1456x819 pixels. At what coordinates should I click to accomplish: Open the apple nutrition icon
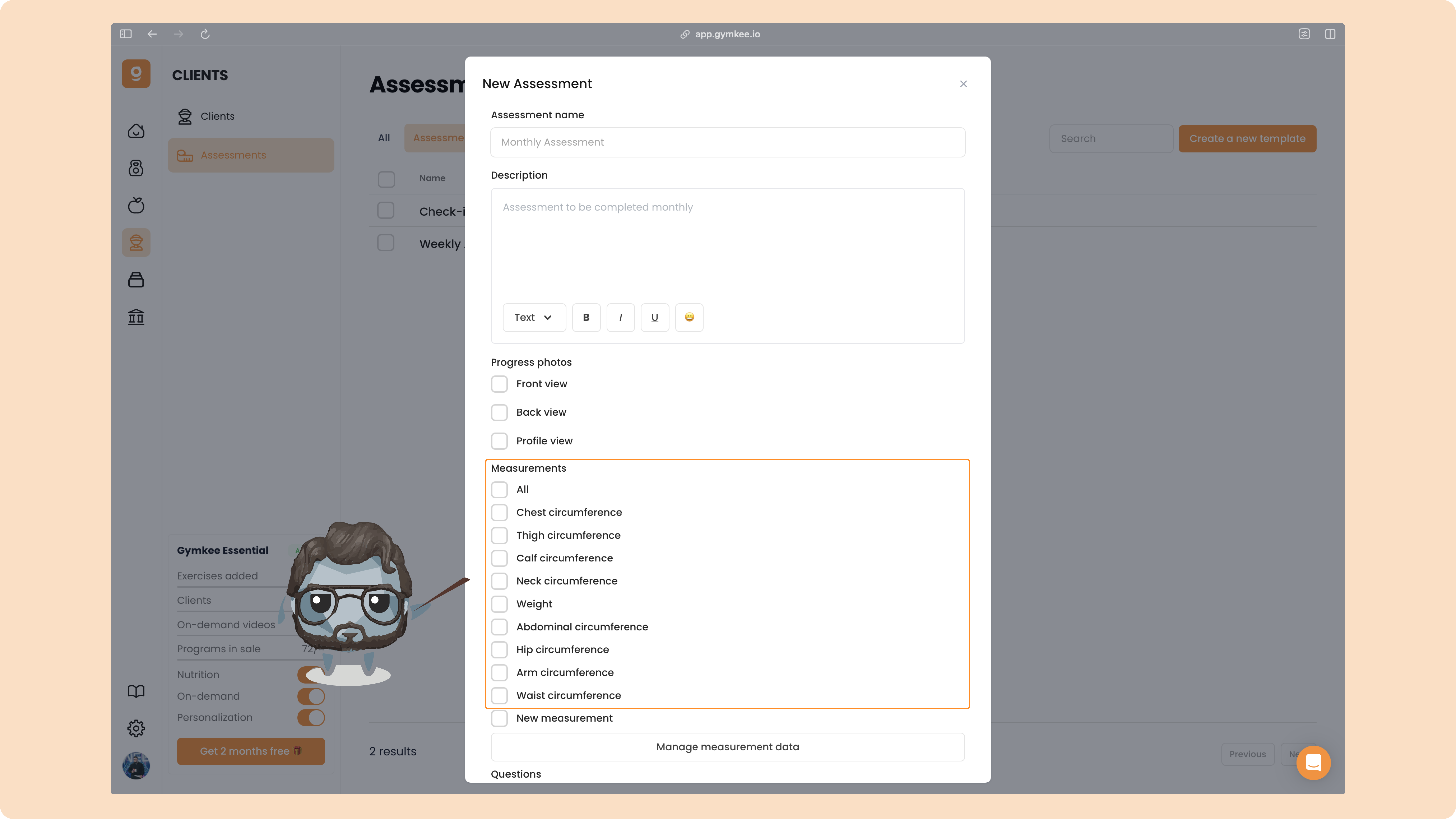[x=136, y=205]
